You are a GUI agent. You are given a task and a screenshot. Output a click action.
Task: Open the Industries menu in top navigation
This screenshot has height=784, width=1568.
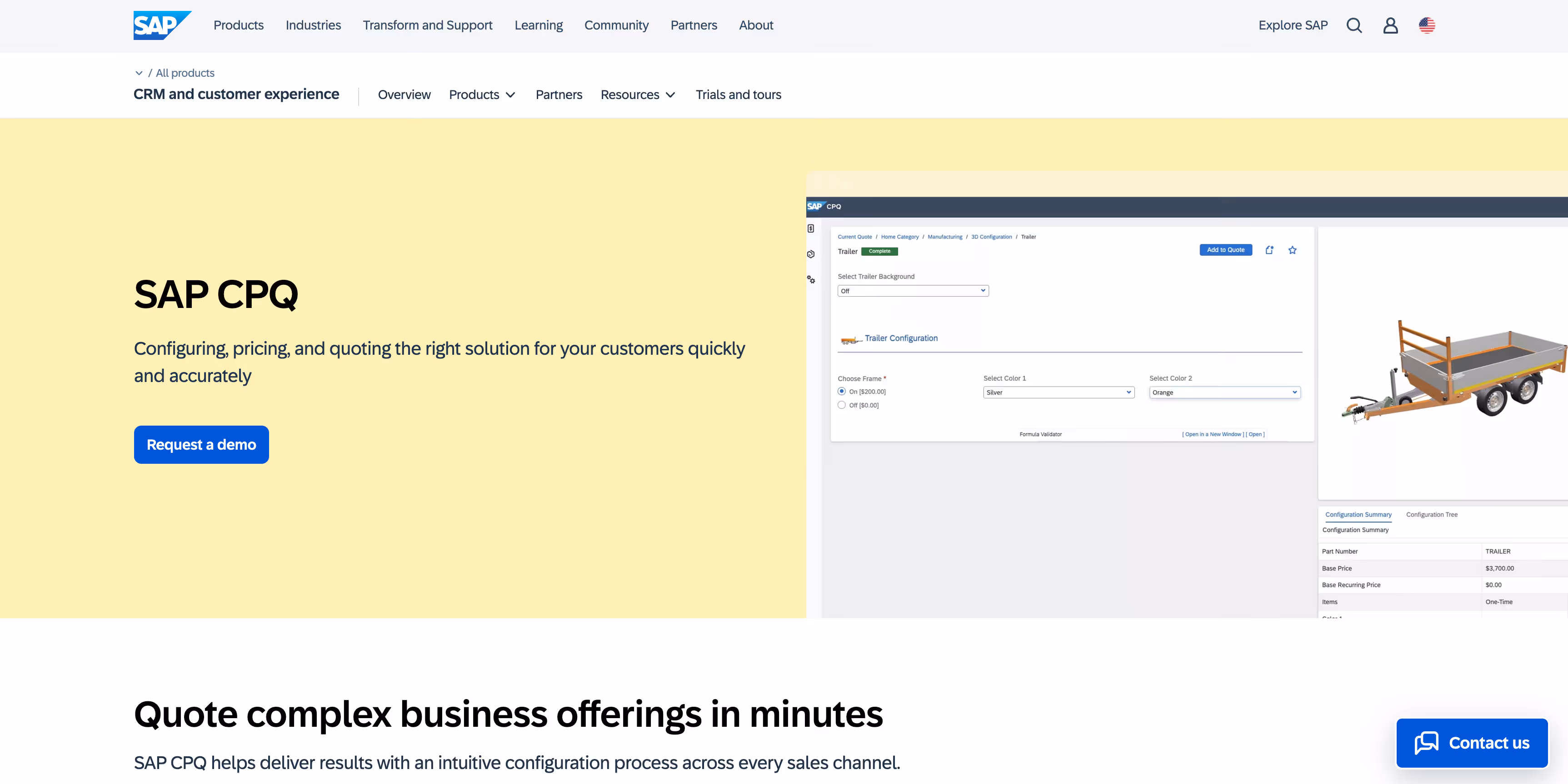[313, 25]
